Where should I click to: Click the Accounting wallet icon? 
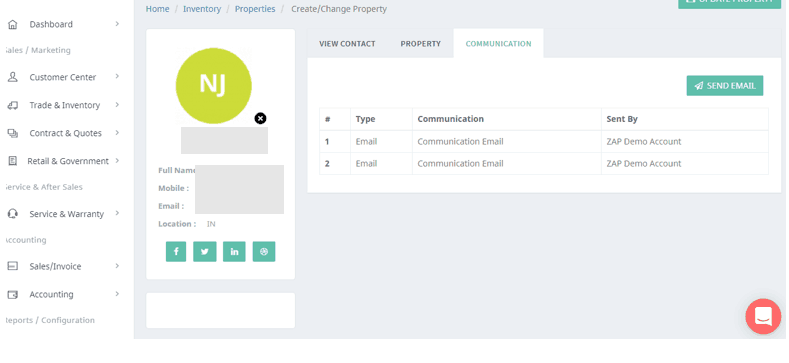coord(13,295)
